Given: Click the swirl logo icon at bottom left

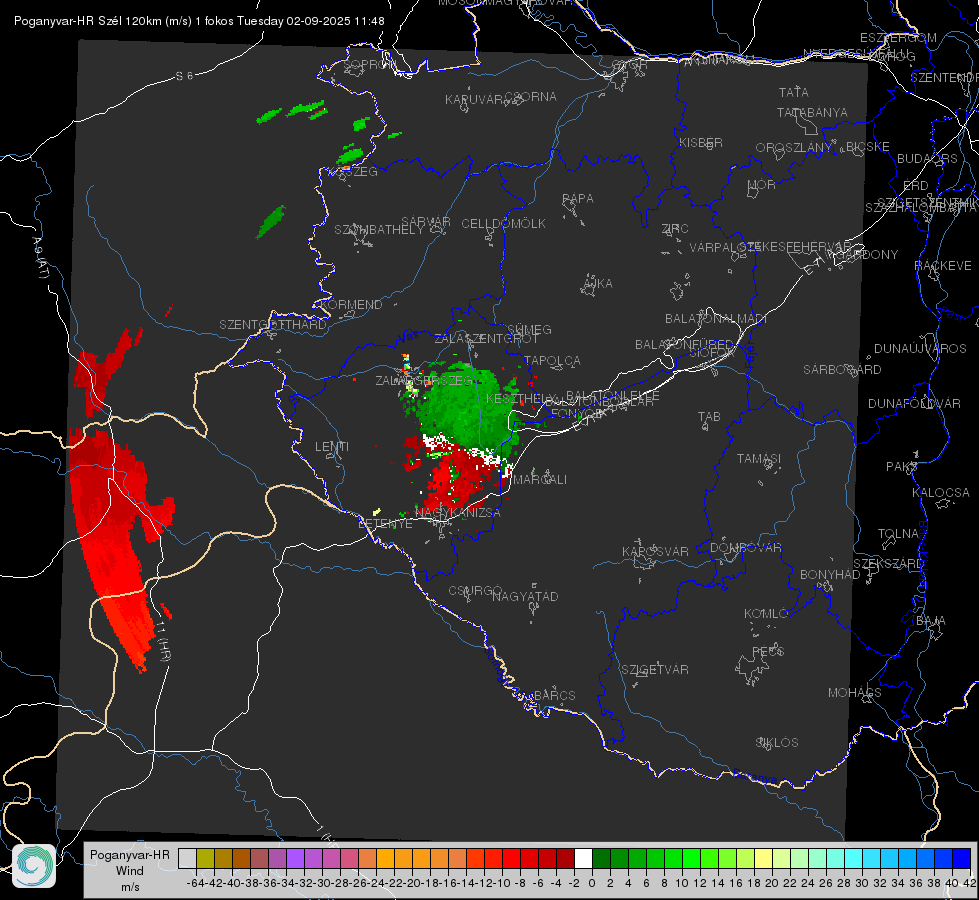Looking at the screenshot, I should tap(34, 865).
